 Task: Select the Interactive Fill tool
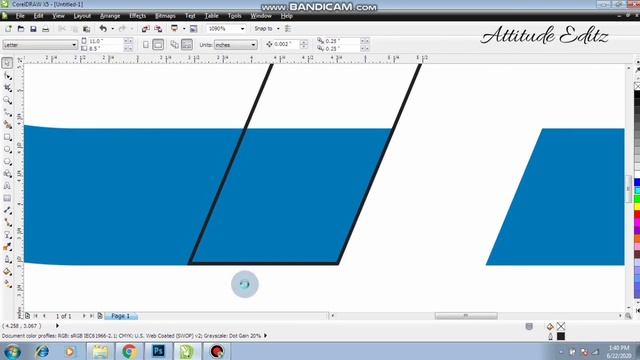[7, 284]
